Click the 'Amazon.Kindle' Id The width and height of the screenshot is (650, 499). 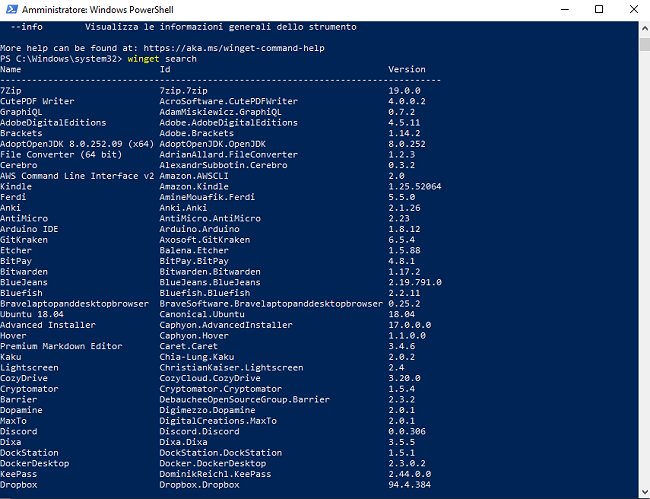click(x=194, y=187)
